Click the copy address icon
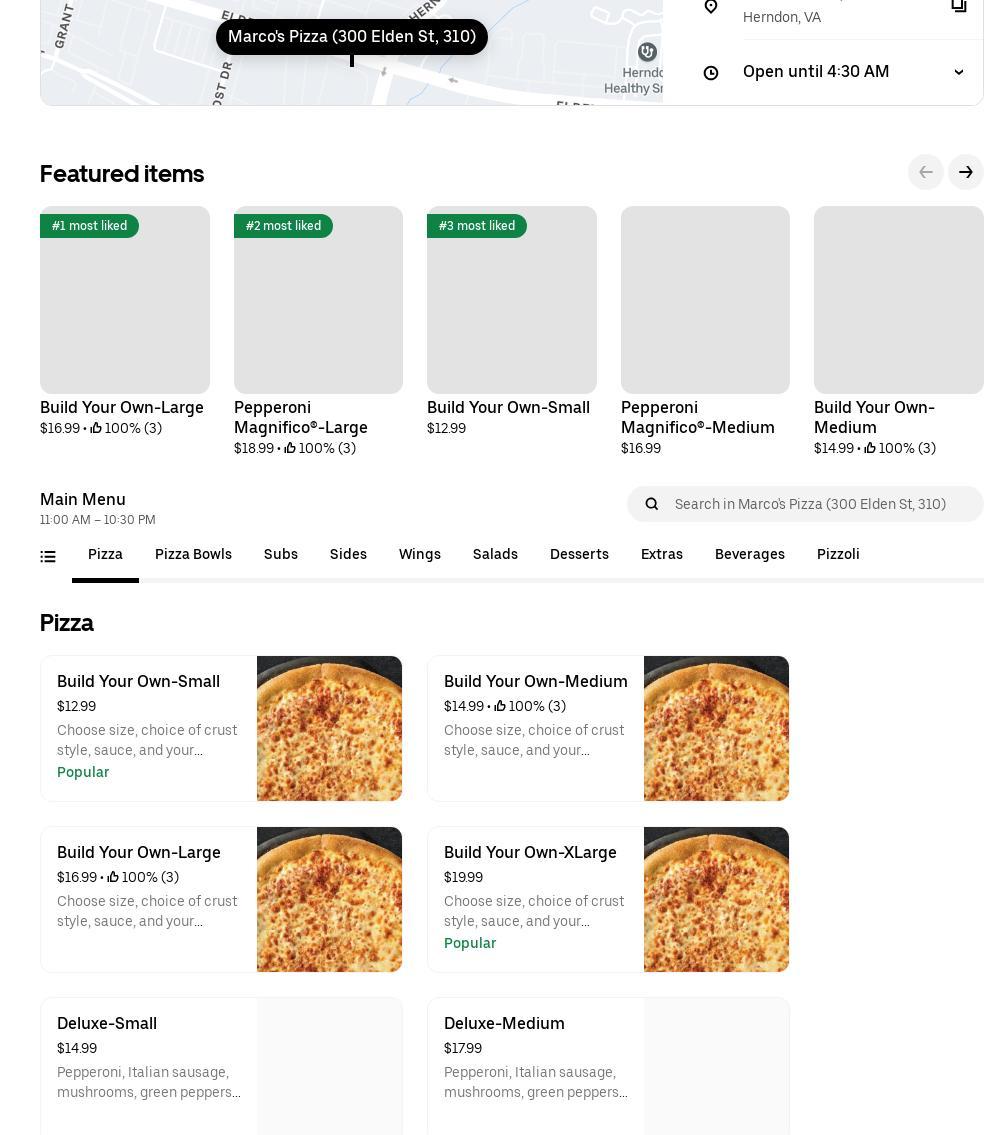Screen dimensions: 1004x1135 tap(958, 6)
